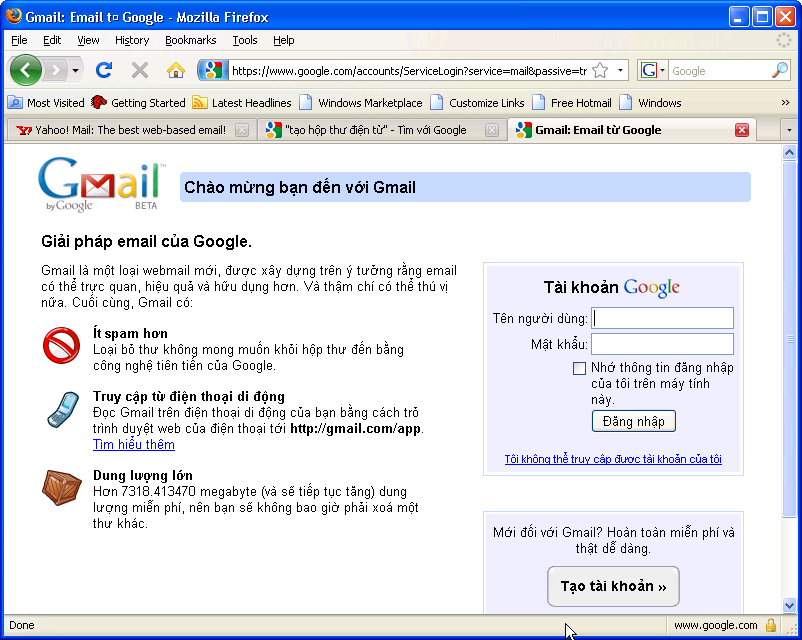The width and height of the screenshot is (802, 640).
Task: Click the Truy cập từ điện thoại di động heading
Action: (x=189, y=396)
